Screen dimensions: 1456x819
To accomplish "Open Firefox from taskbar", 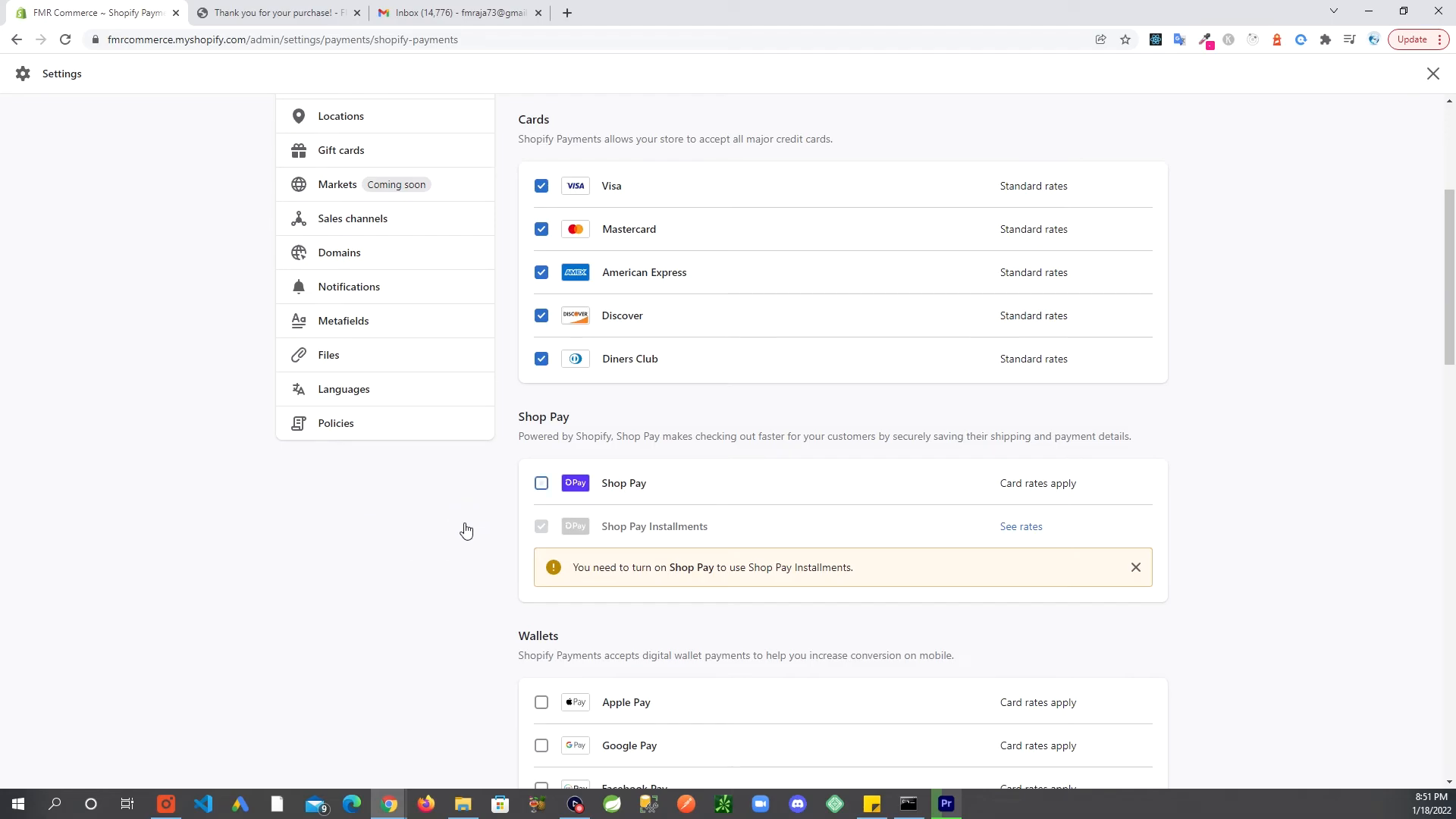I will (x=426, y=804).
